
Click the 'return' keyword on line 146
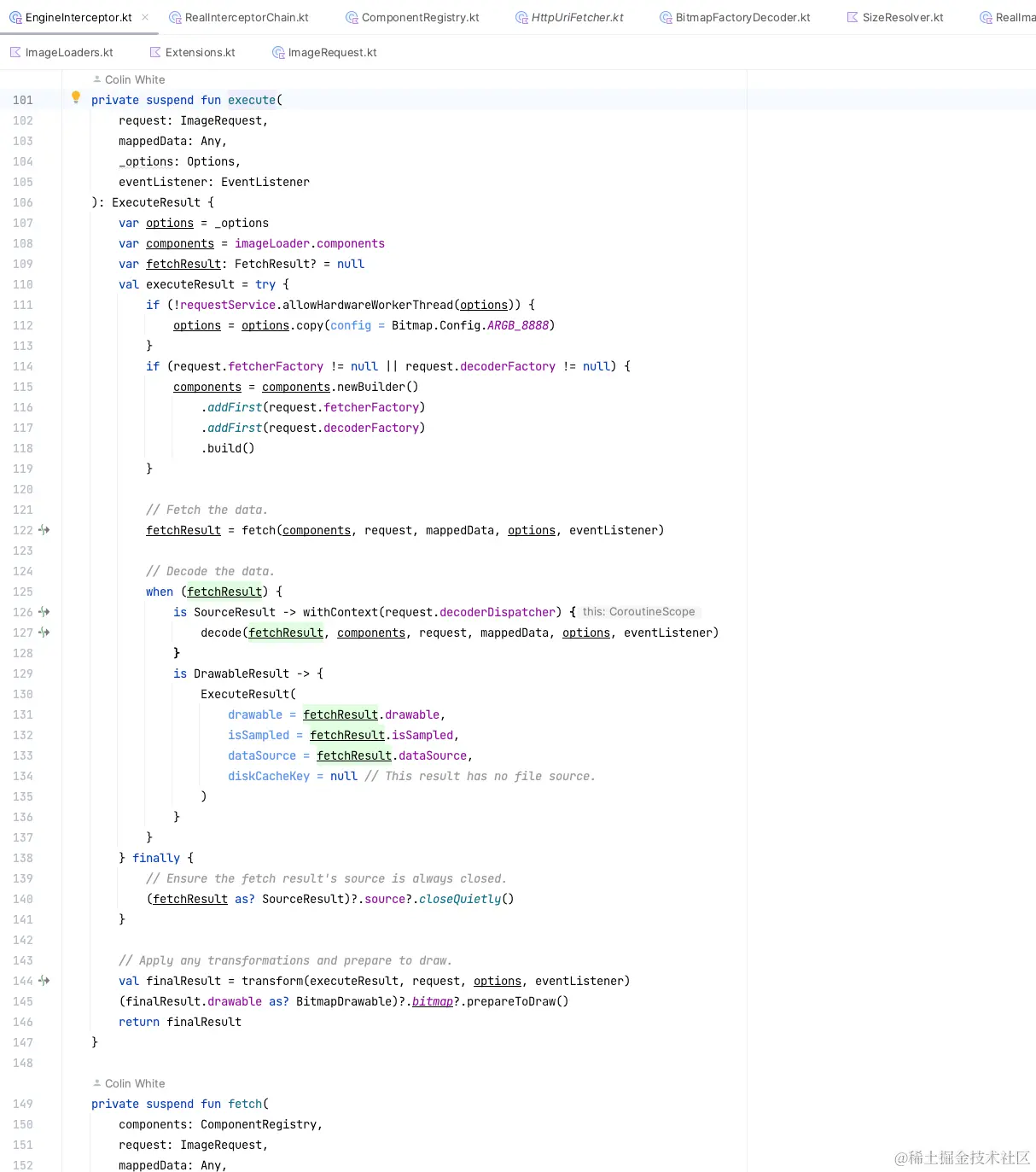click(x=139, y=1022)
